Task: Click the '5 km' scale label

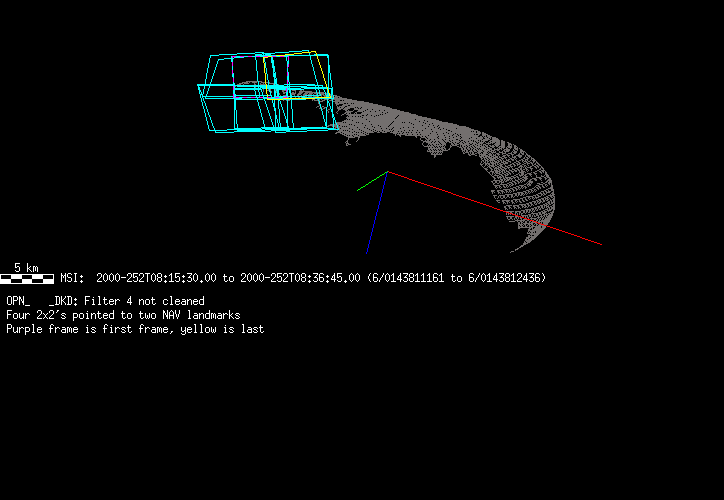Action: tap(26, 268)
